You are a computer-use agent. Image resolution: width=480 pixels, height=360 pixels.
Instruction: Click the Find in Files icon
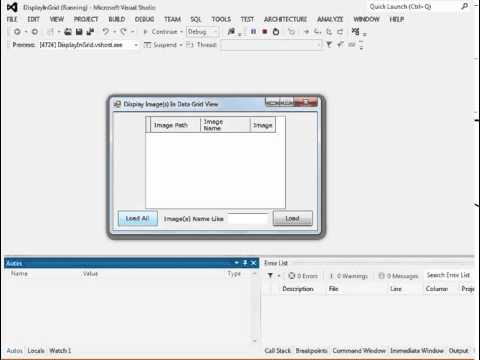231,32
